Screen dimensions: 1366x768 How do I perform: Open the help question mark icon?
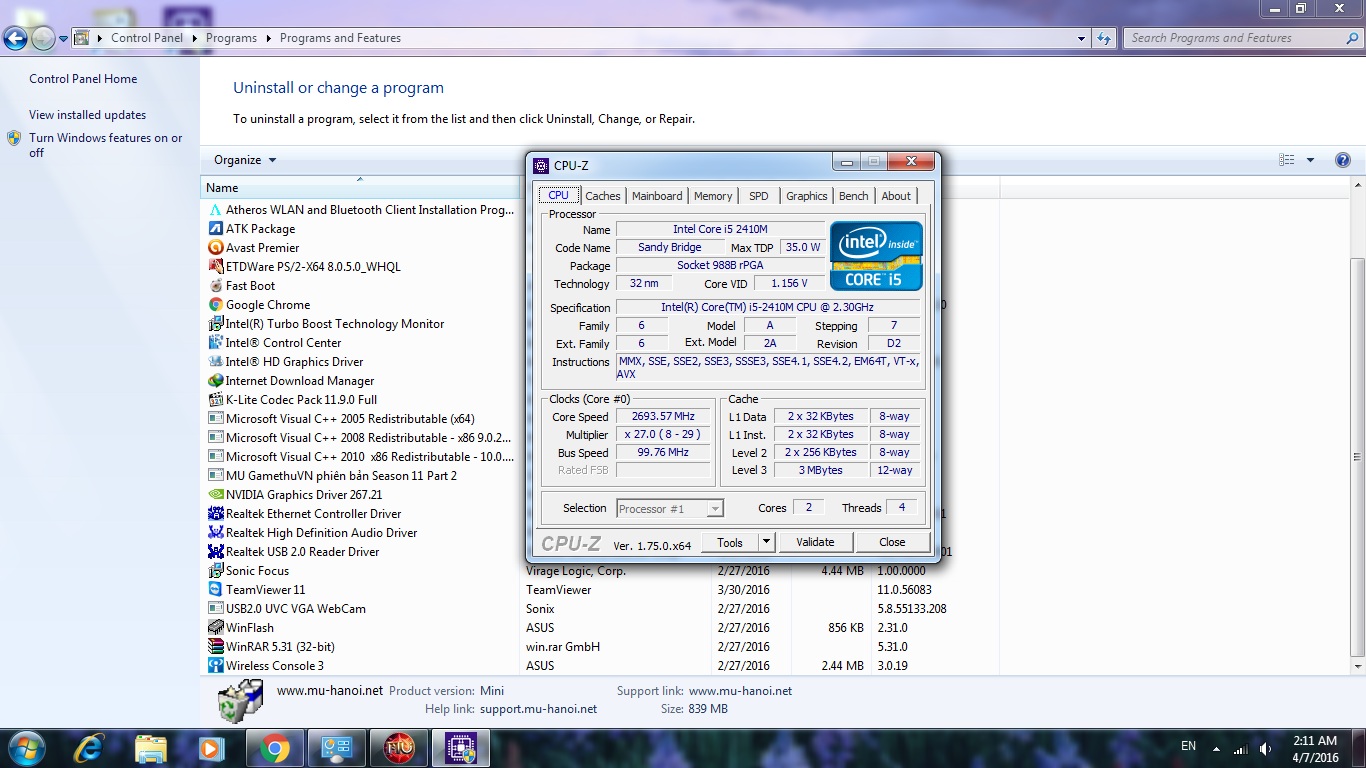pyautogui.click(x=1343, y=160)
